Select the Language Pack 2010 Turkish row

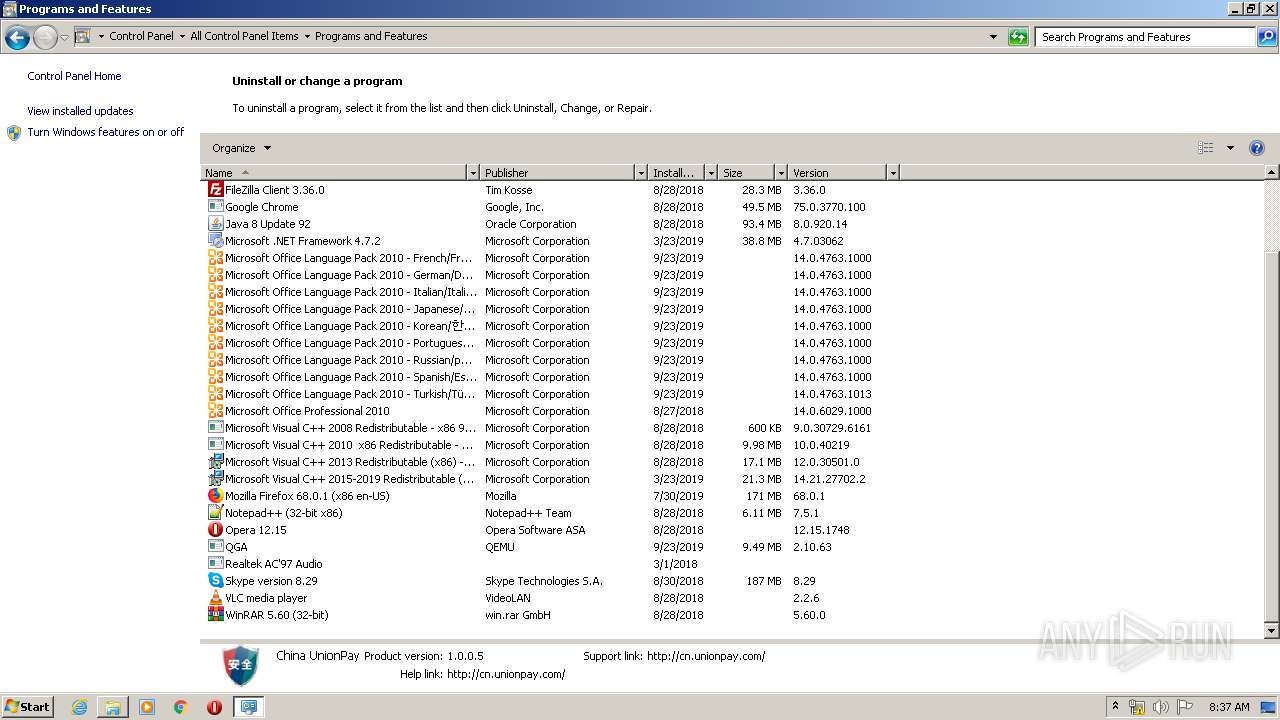pos(552,393)
